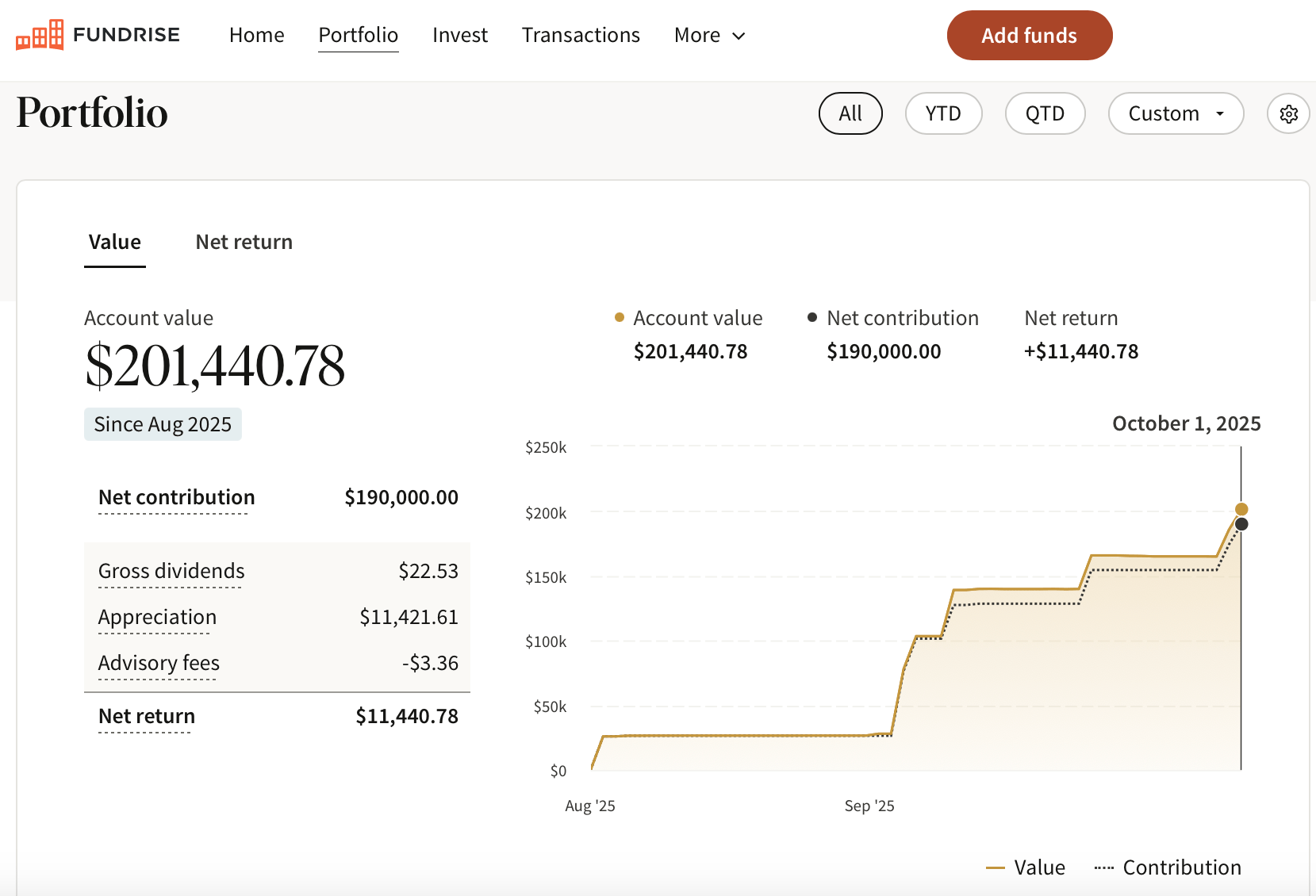The height and width of the screenshot is (896, 1316).
Task: Select the black endpoint marker on the chart
Action: 1241,524
